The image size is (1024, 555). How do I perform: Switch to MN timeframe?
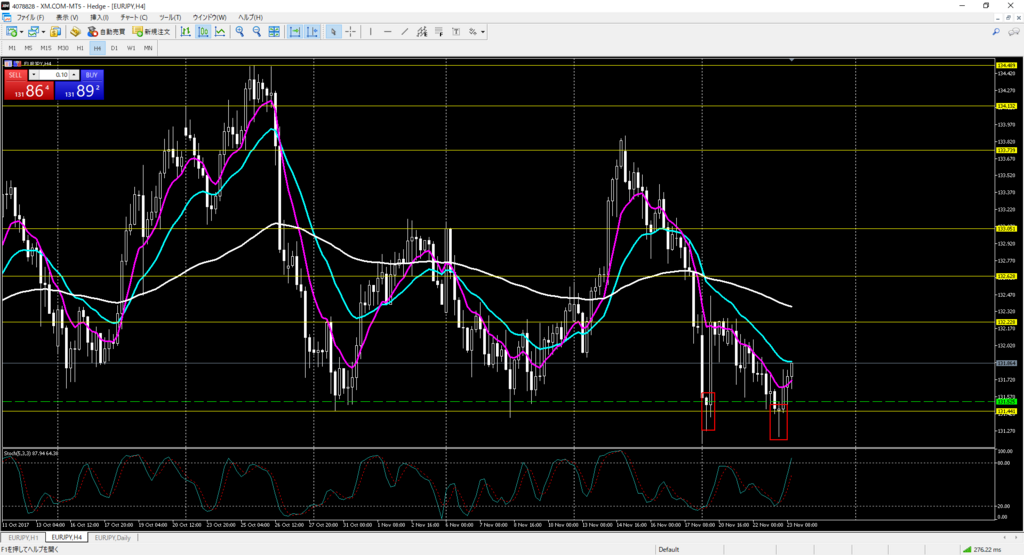[148, 48]
